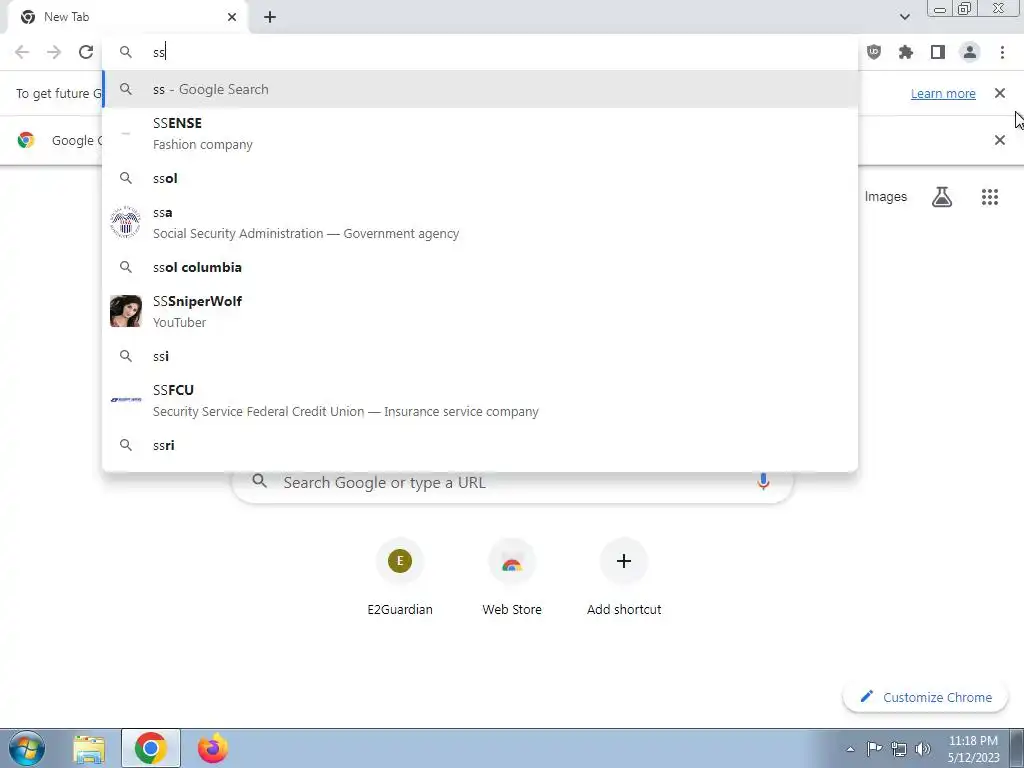Open a new tab with plus button

coord(270,17)
